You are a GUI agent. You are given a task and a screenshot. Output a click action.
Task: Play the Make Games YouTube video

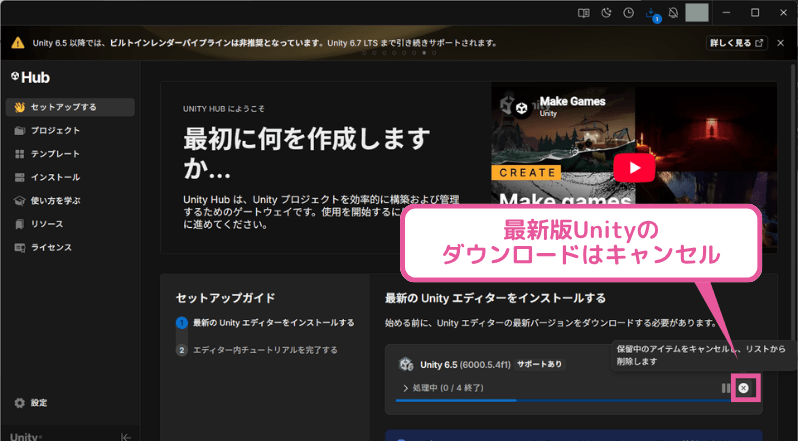pyautogui.click(x=634, y=167)
